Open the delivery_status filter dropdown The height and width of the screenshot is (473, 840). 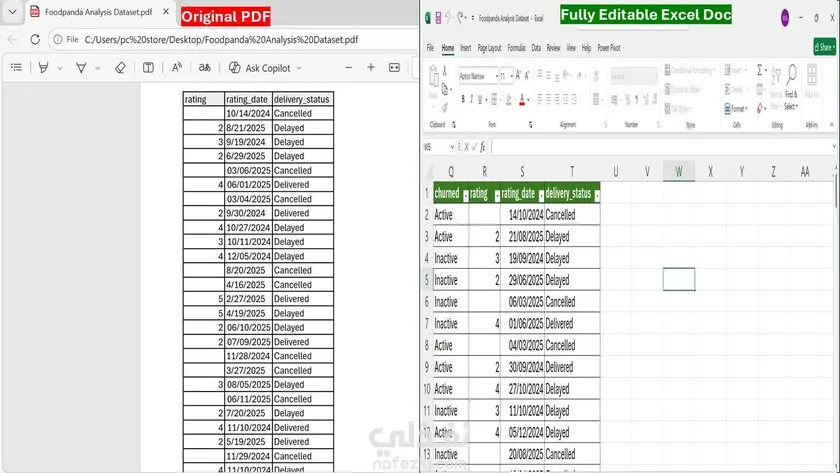coord(597,196)
